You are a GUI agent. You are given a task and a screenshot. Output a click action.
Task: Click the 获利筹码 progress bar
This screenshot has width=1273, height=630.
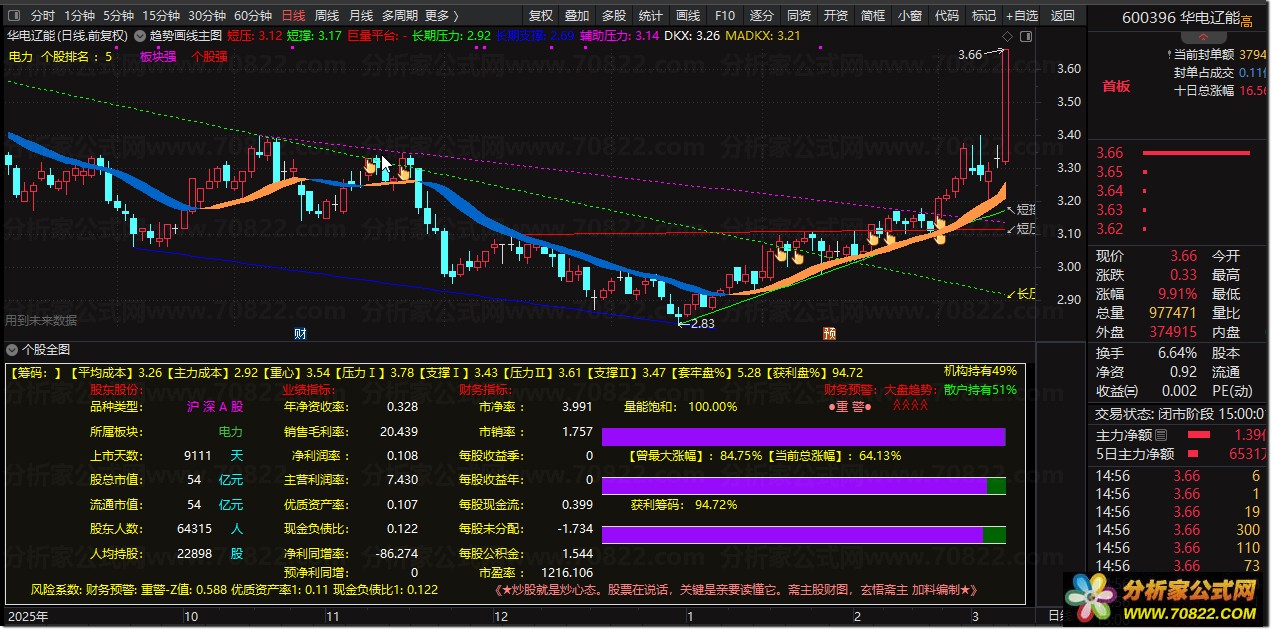click(803, 535)
